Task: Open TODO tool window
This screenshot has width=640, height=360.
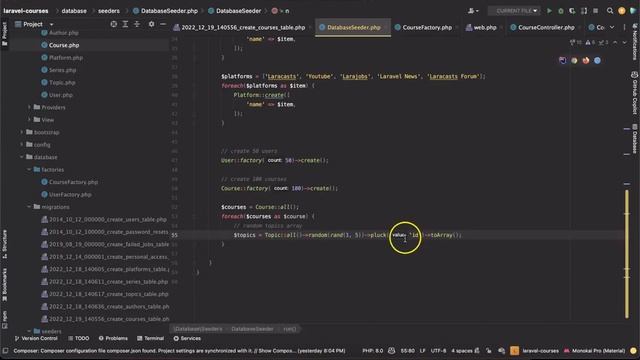Action: point(78,338)
